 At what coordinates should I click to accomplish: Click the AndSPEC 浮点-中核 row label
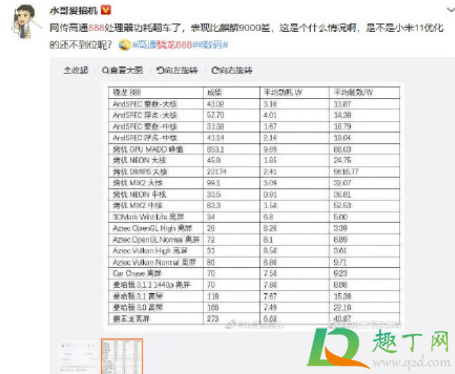pos(145,138)
